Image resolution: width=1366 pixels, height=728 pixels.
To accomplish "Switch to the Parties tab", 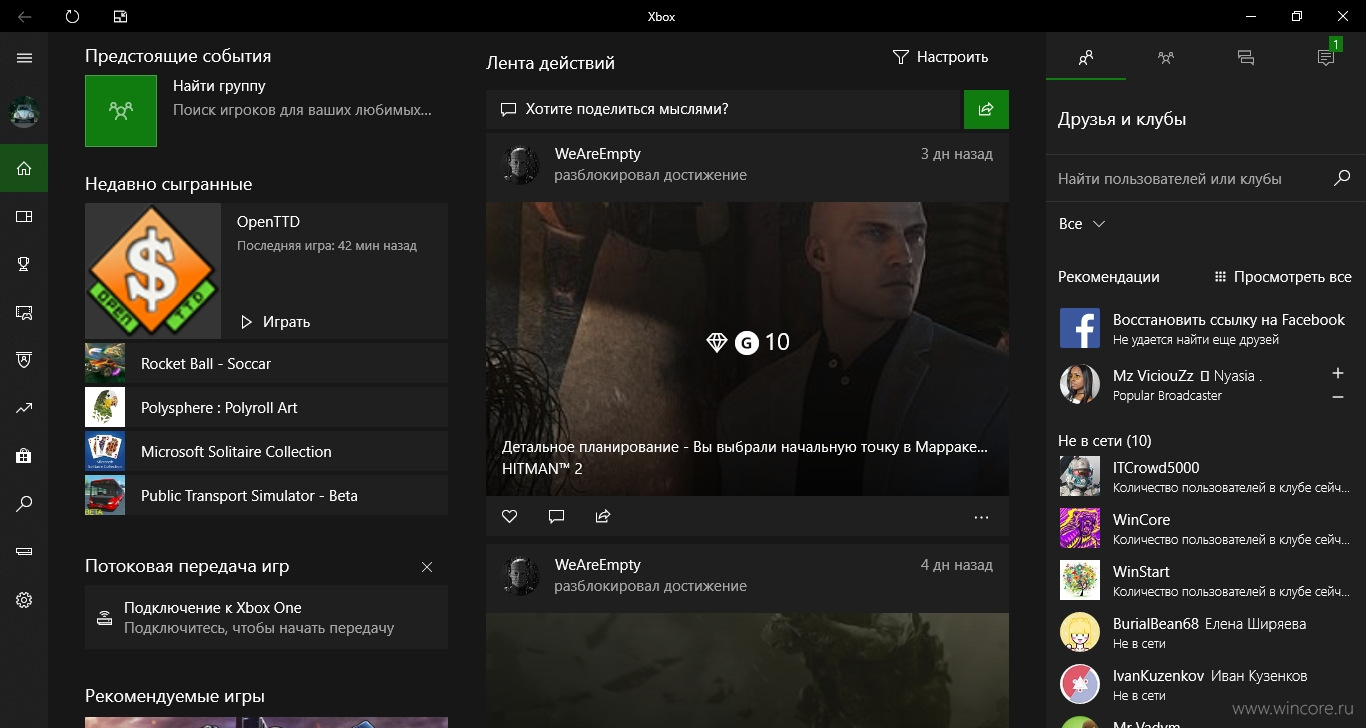I will click(x=1166, y=58).
